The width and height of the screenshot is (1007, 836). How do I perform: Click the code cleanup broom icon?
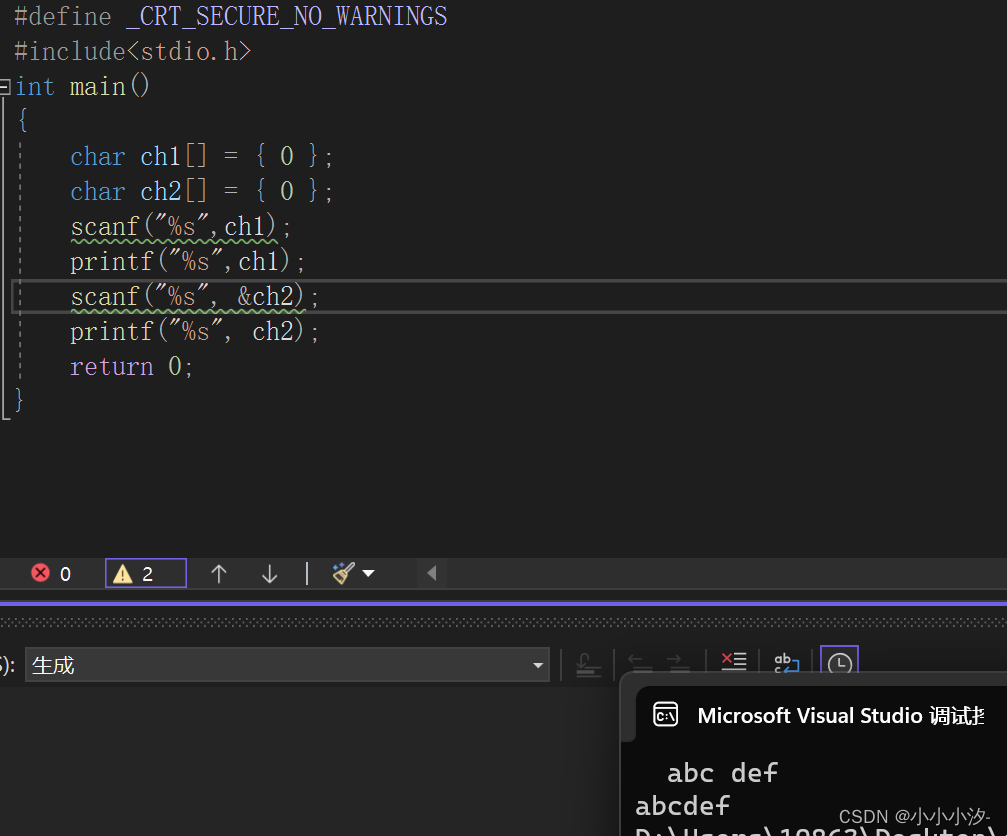tap(344, 572)
